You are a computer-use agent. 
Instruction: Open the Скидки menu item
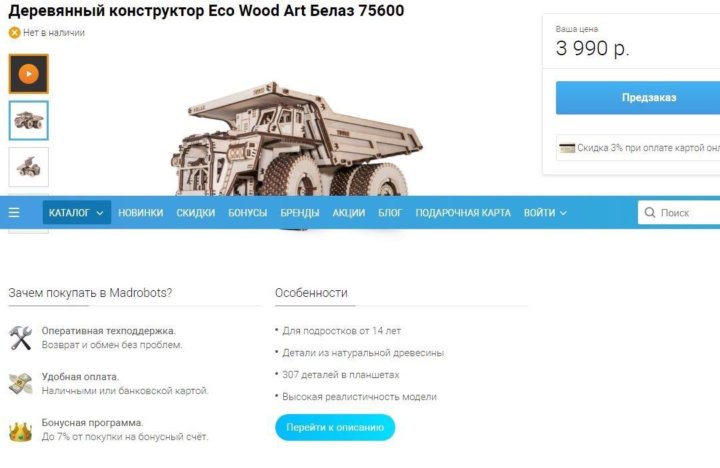click(196, 213)
